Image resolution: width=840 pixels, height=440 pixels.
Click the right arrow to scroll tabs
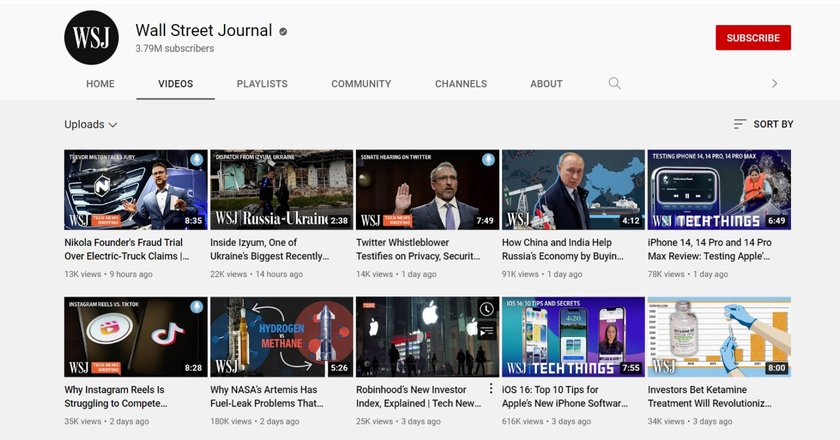click(x=774, y=84)
